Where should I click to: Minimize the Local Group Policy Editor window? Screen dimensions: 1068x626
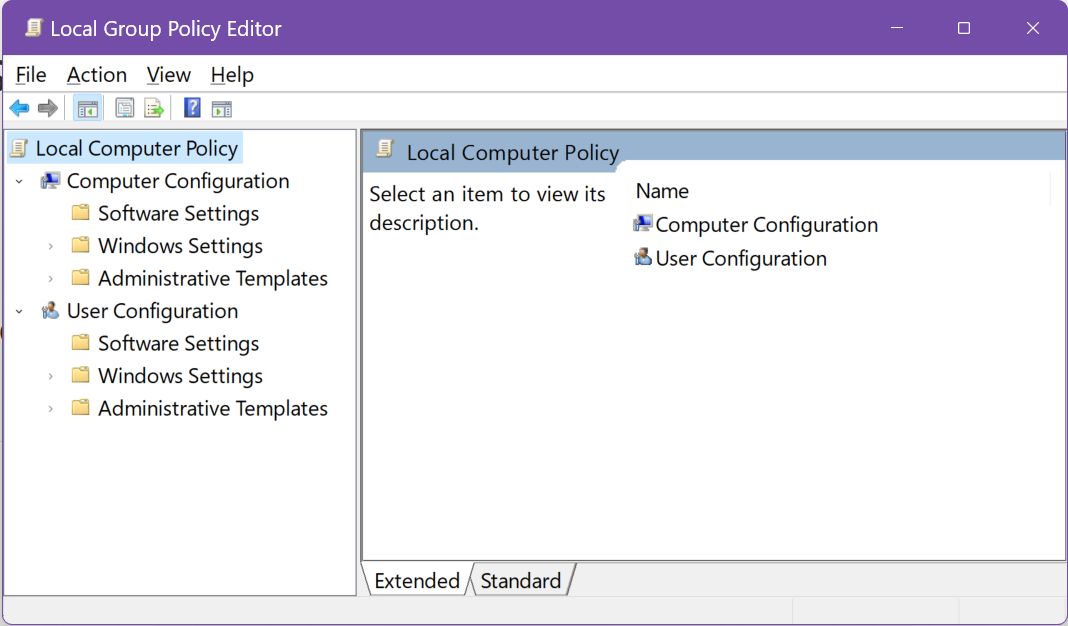click(897, 28)
